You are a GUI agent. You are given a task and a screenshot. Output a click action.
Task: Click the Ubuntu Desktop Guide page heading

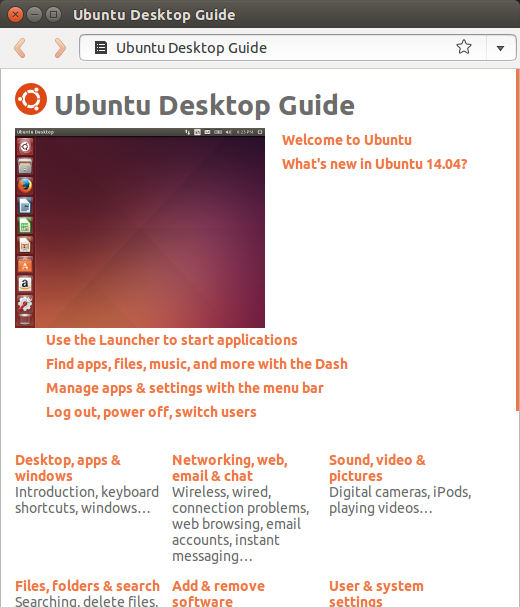point(205,105)
